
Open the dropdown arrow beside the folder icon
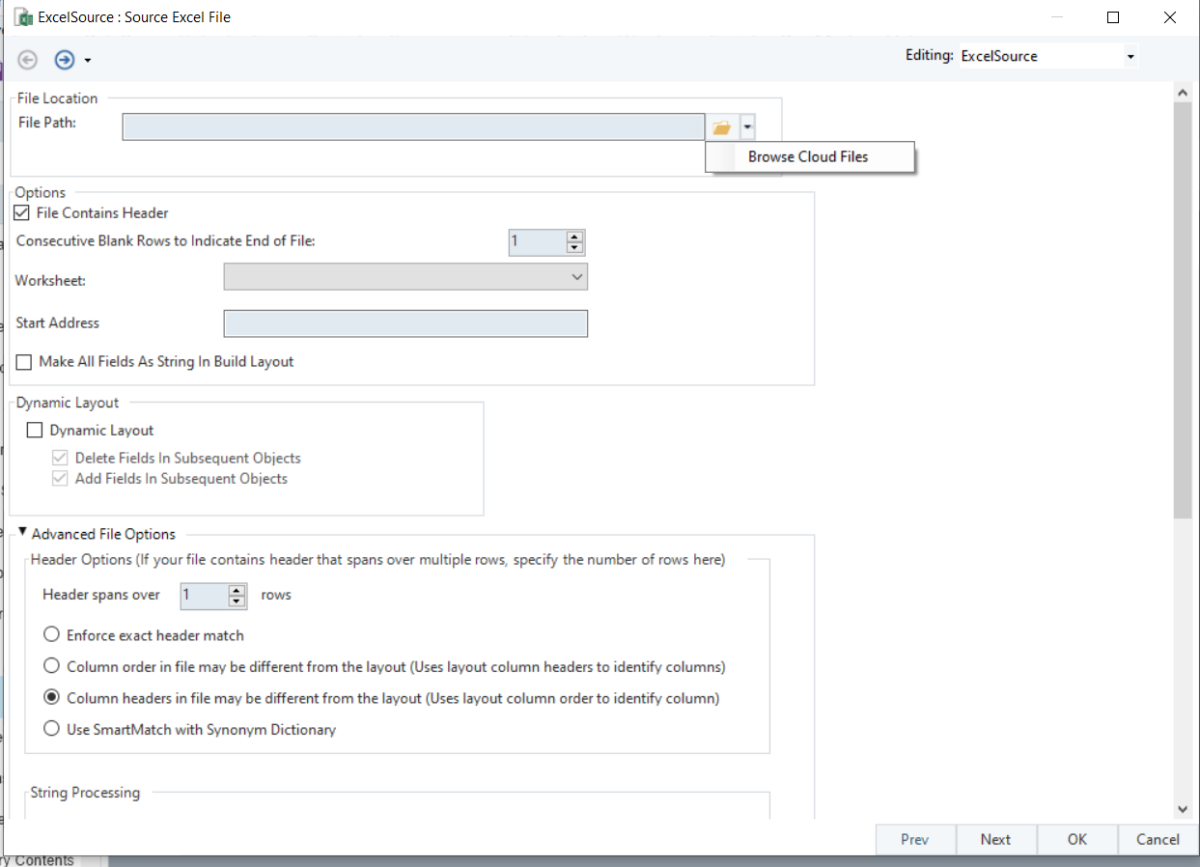[x=747, y=126]
